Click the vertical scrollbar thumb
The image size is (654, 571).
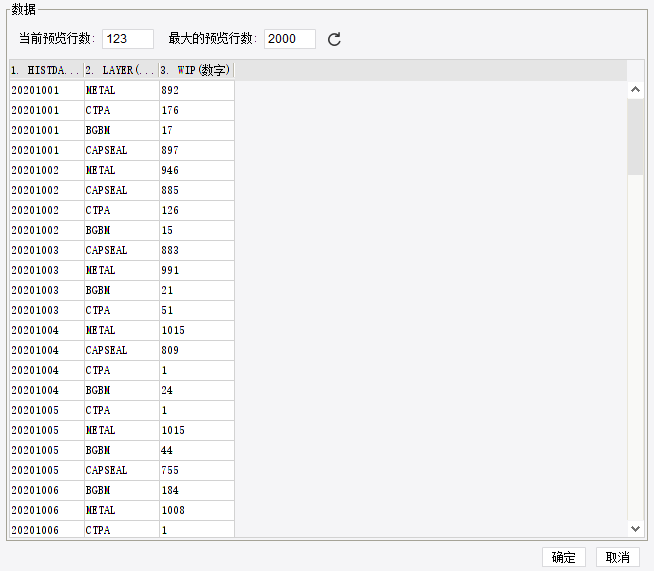[635, 137]
